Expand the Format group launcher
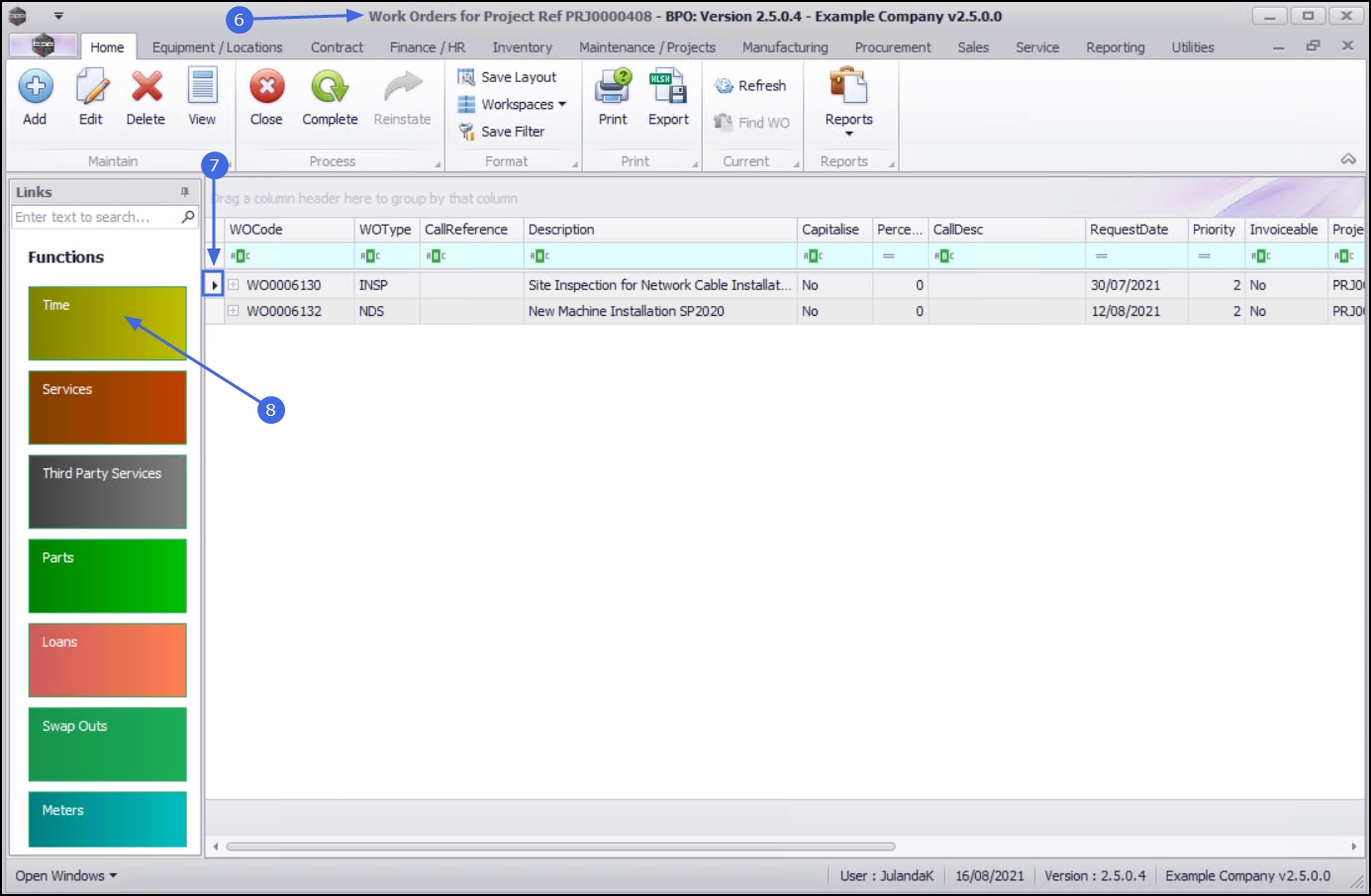The image size is (1371, 896). point(575,165)
